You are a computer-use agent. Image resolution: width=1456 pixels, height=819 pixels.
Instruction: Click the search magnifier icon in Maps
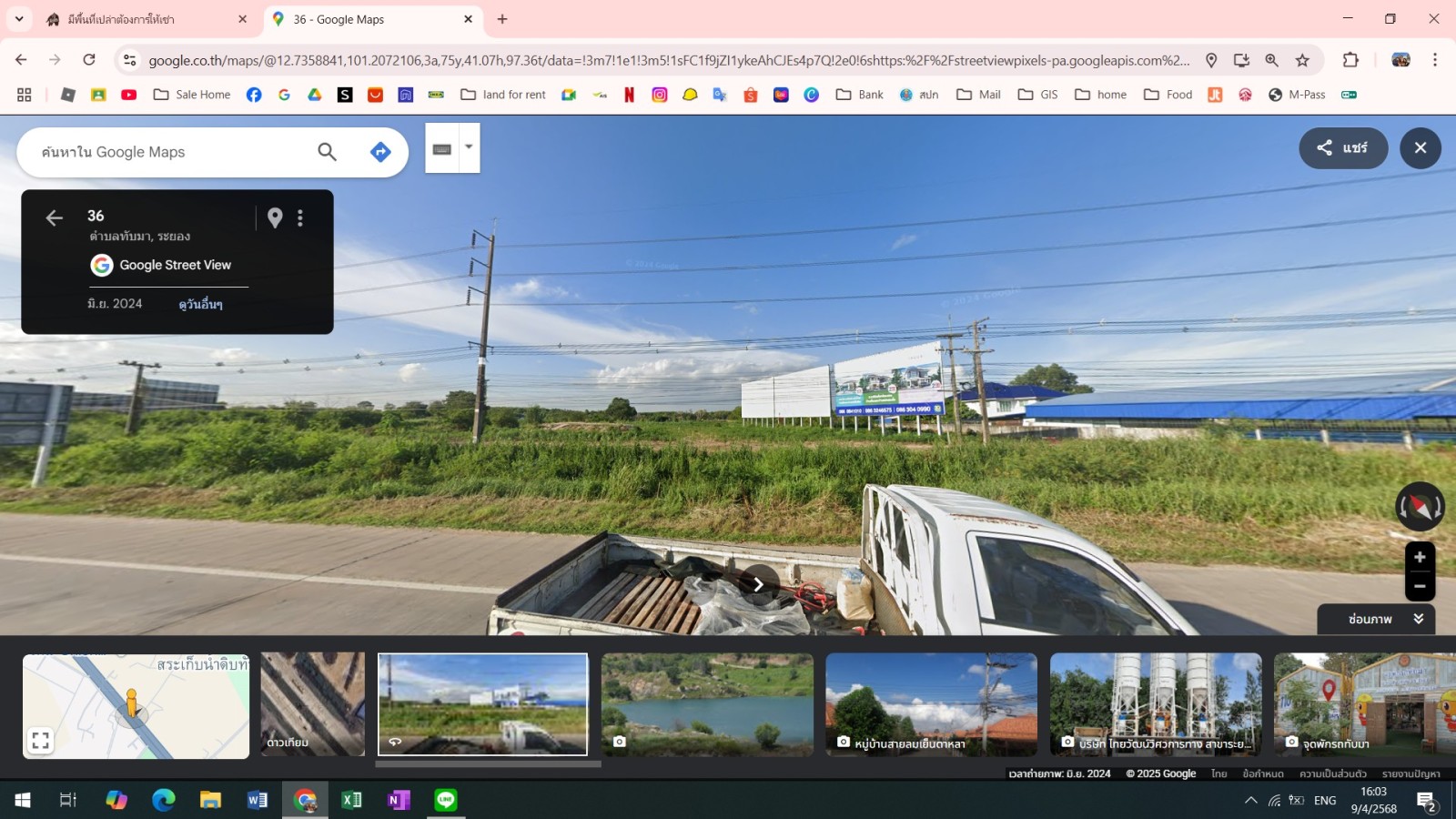coord(327,152)
